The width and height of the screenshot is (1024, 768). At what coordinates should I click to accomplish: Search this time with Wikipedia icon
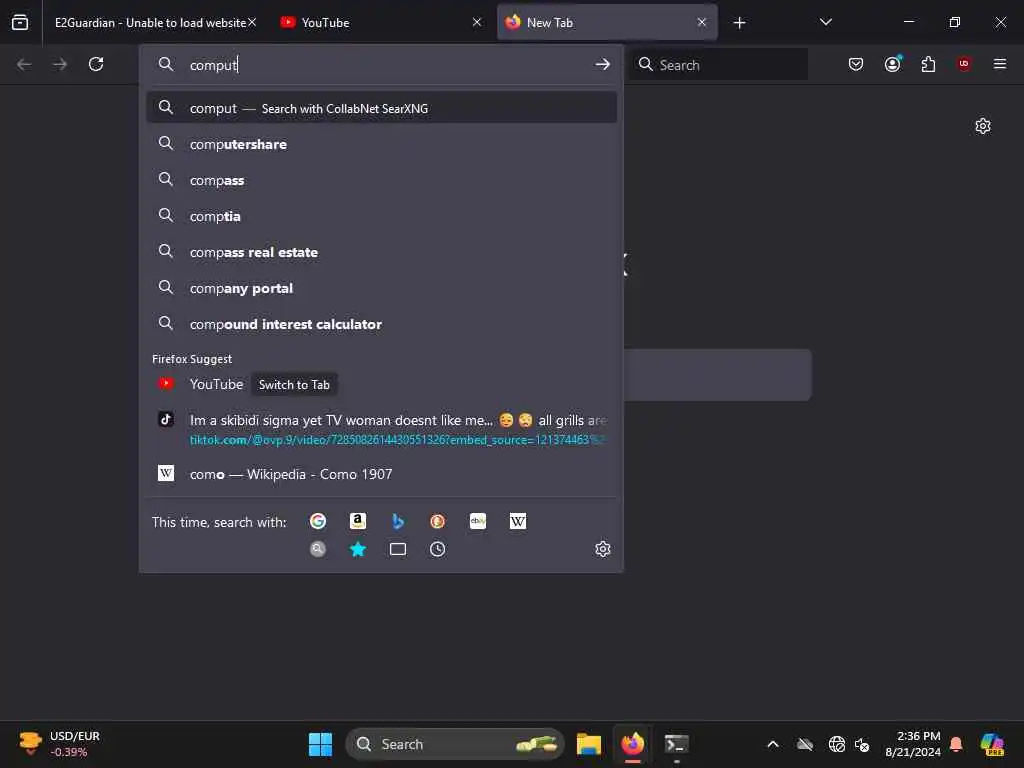517,521
